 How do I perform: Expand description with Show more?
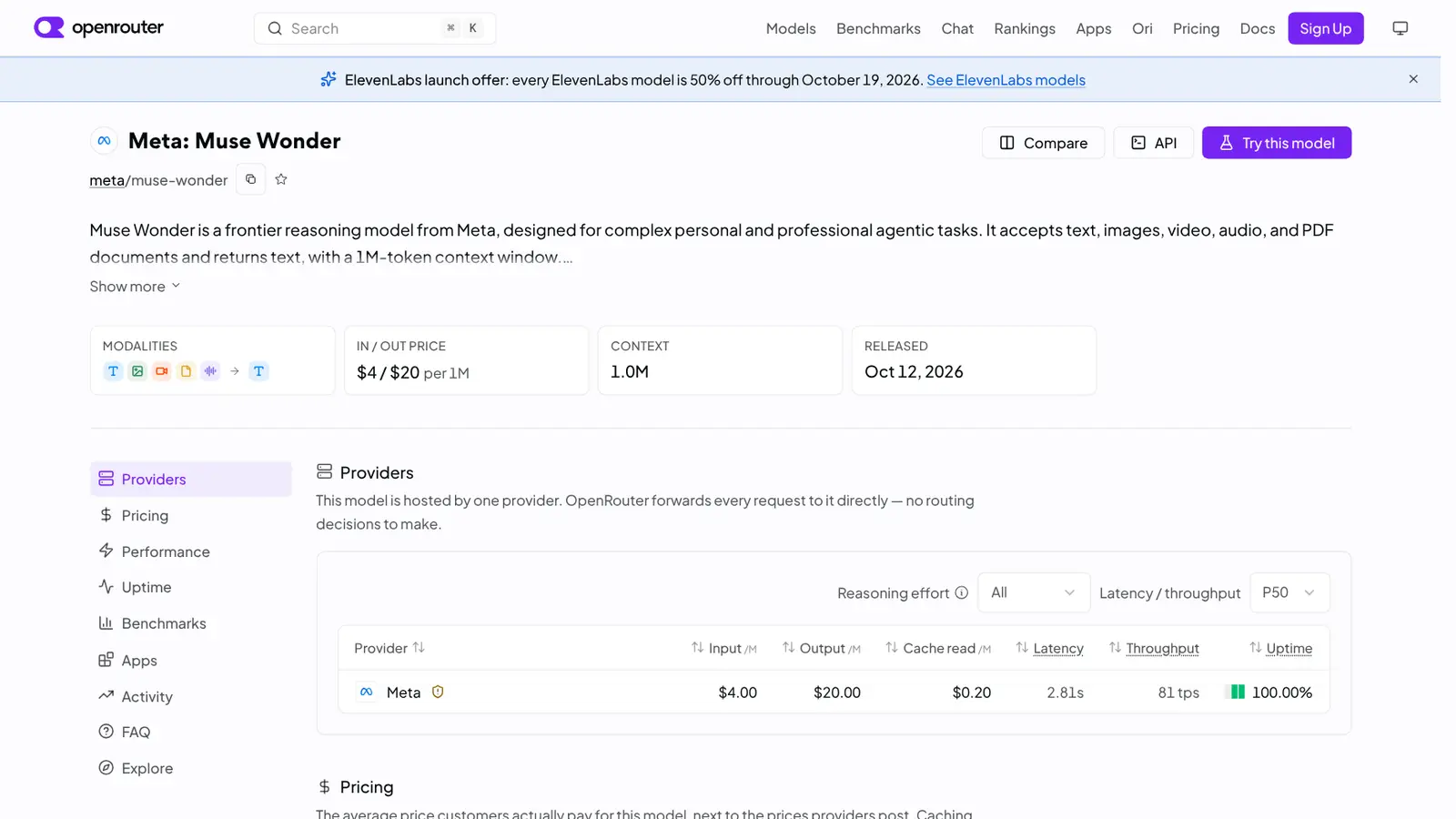point(135,286)
